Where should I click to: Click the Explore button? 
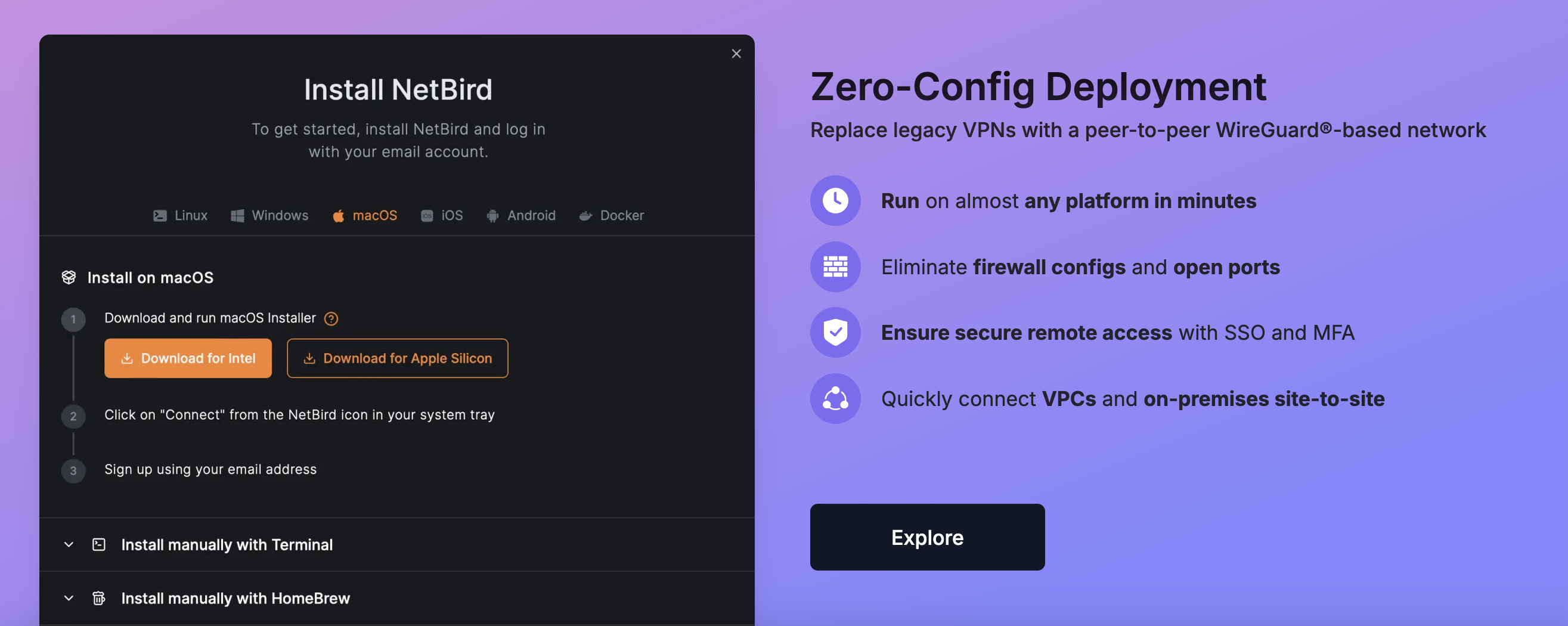click(927, 537)
